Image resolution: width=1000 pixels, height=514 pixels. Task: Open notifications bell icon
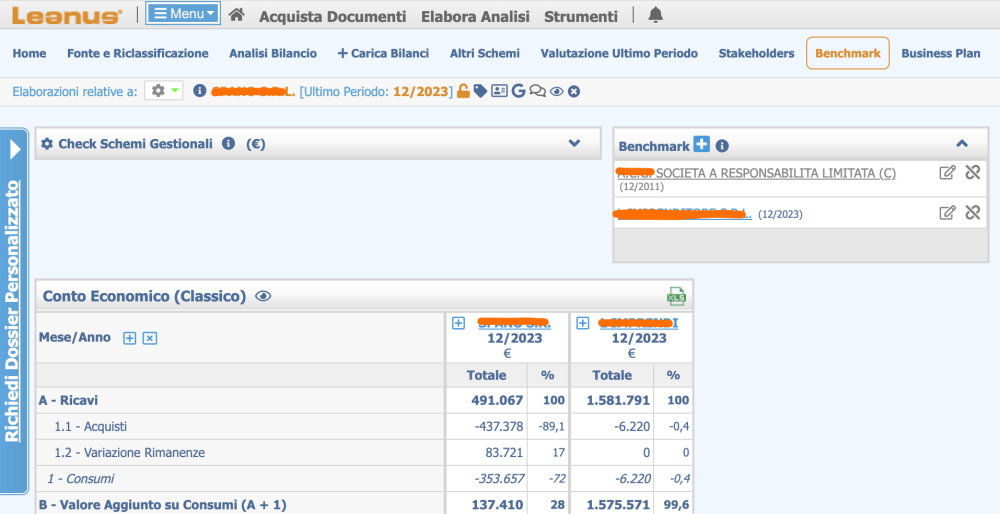point(656,15)
